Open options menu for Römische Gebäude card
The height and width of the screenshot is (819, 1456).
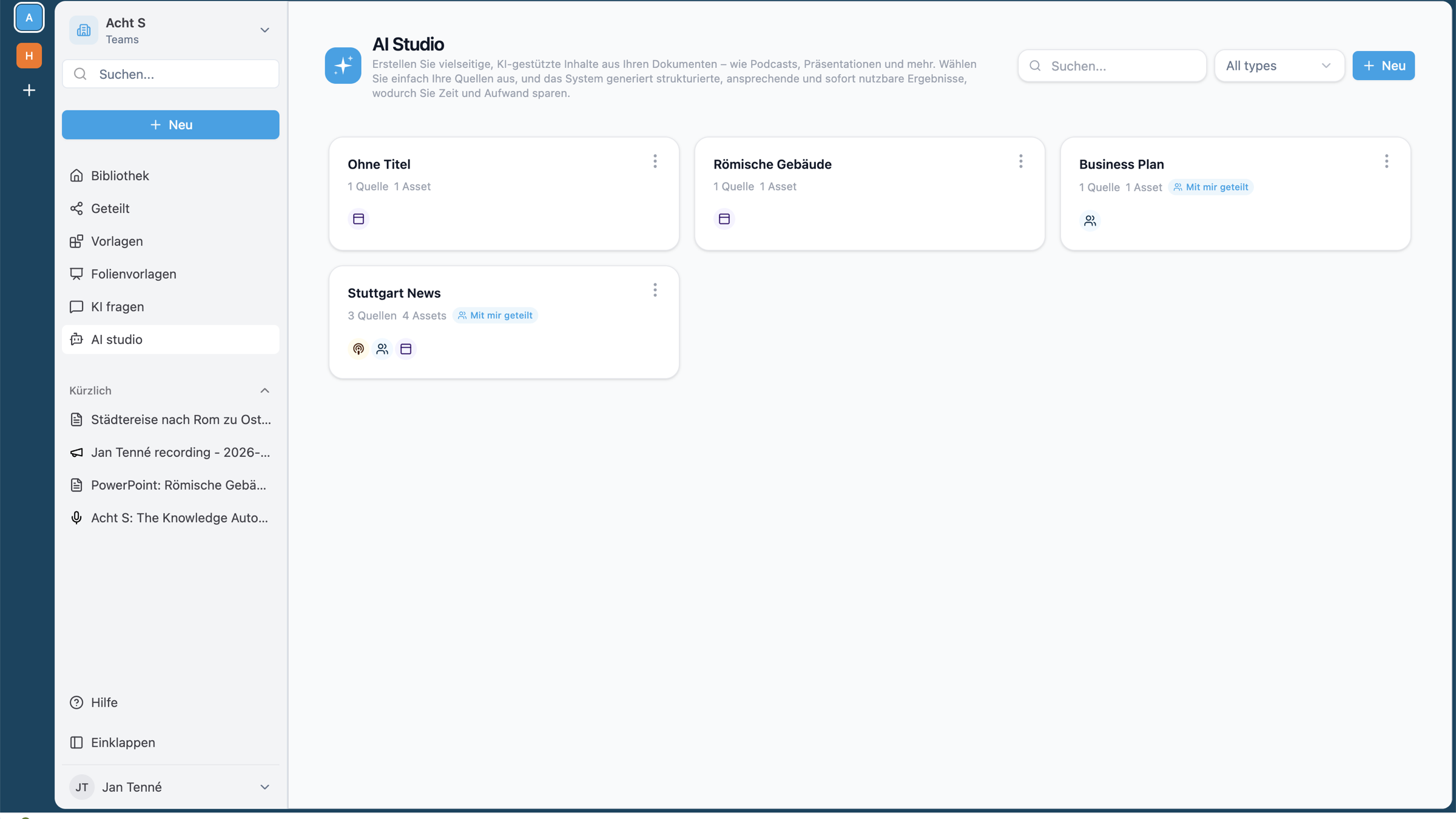(1021, 161)
